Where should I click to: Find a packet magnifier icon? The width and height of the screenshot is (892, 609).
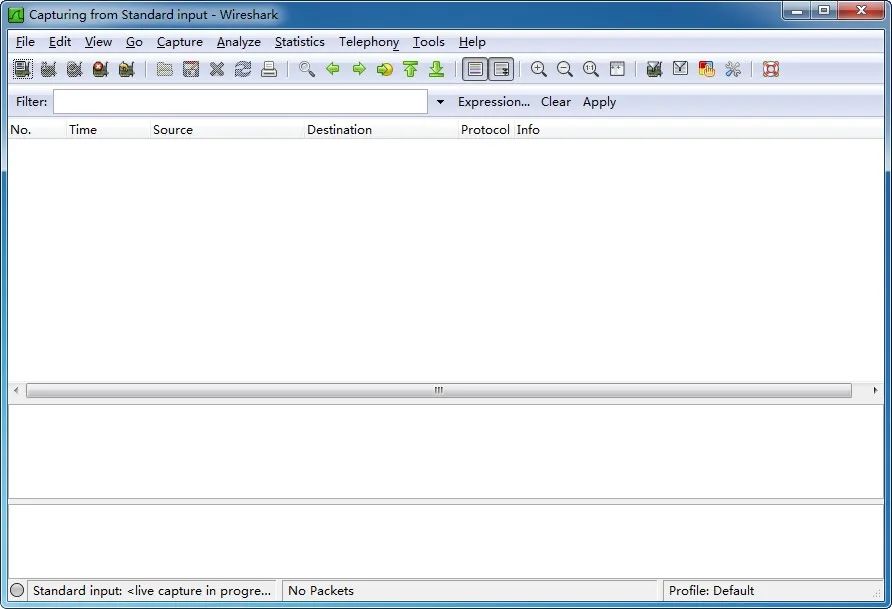click(x=307, y=69)
